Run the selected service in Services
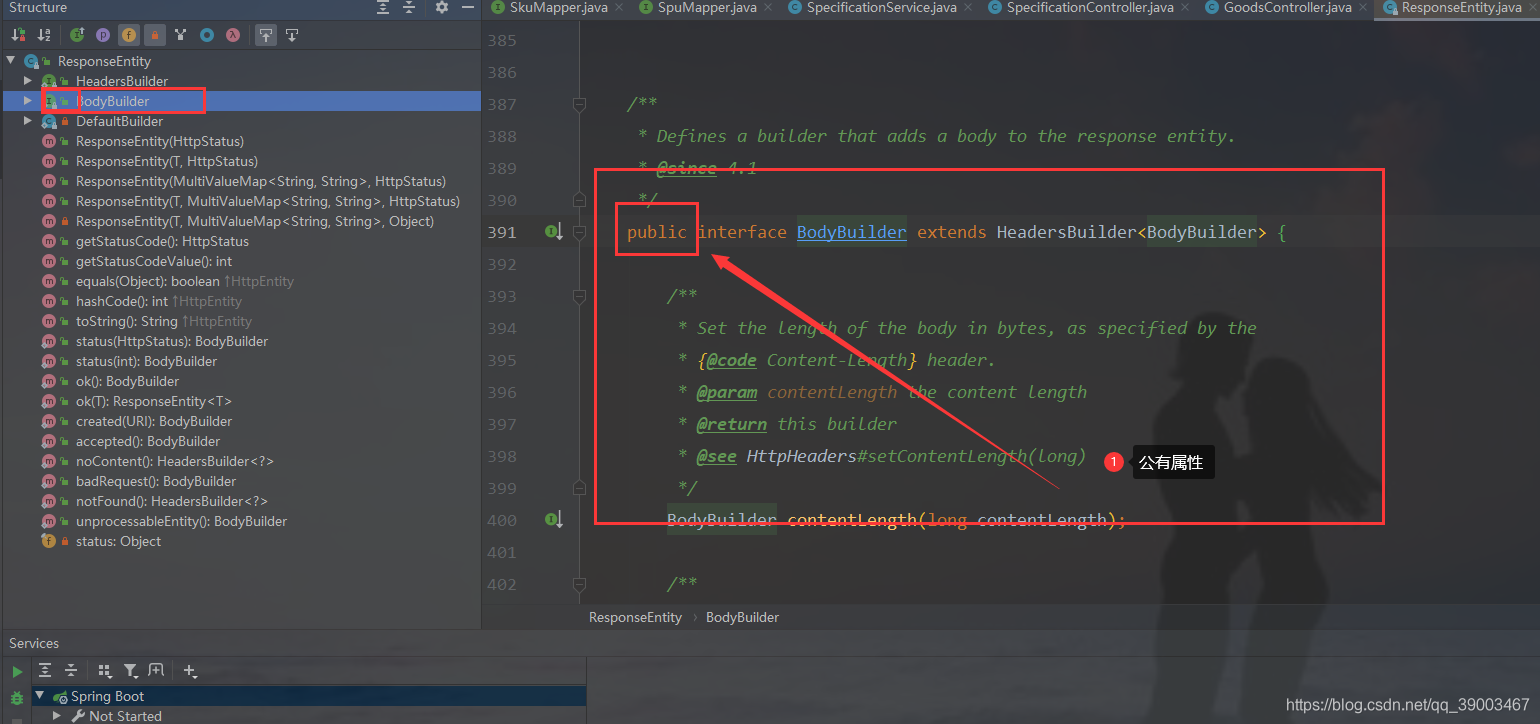 click(x=17, y=672)
